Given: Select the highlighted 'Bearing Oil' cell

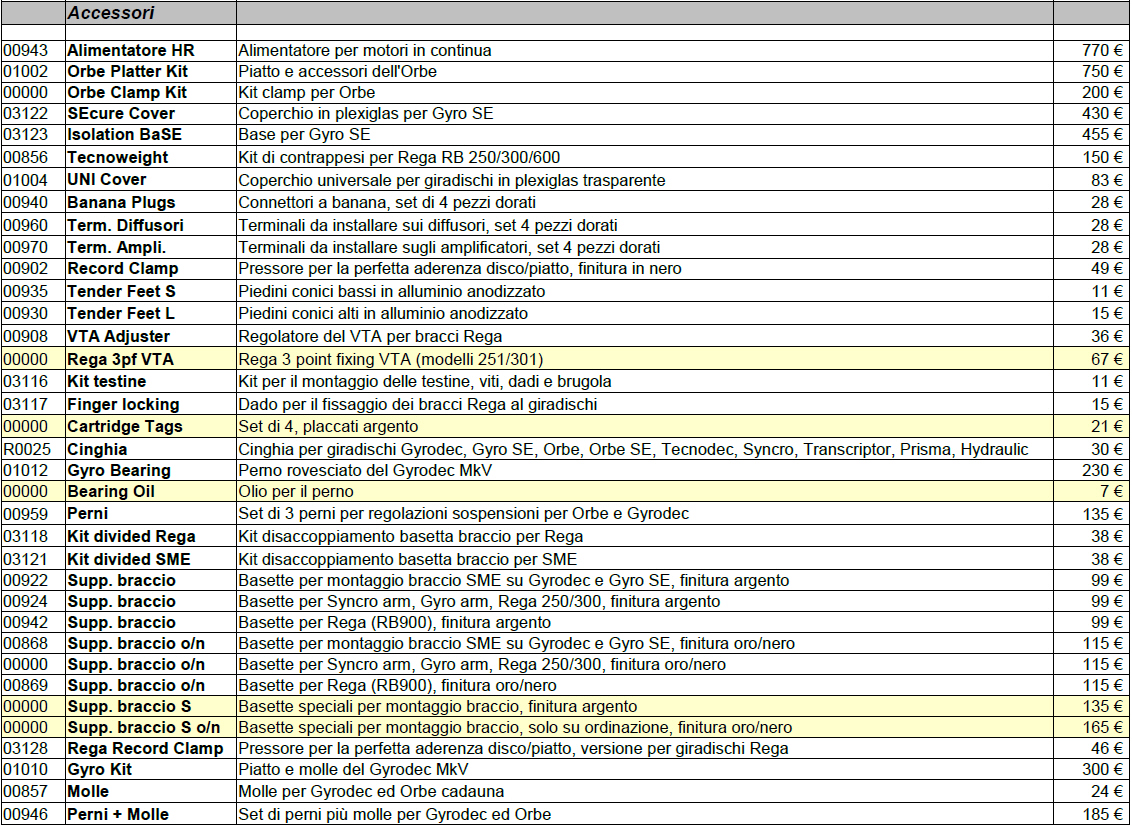Looking at the screenshot, I should pos(151,492).
